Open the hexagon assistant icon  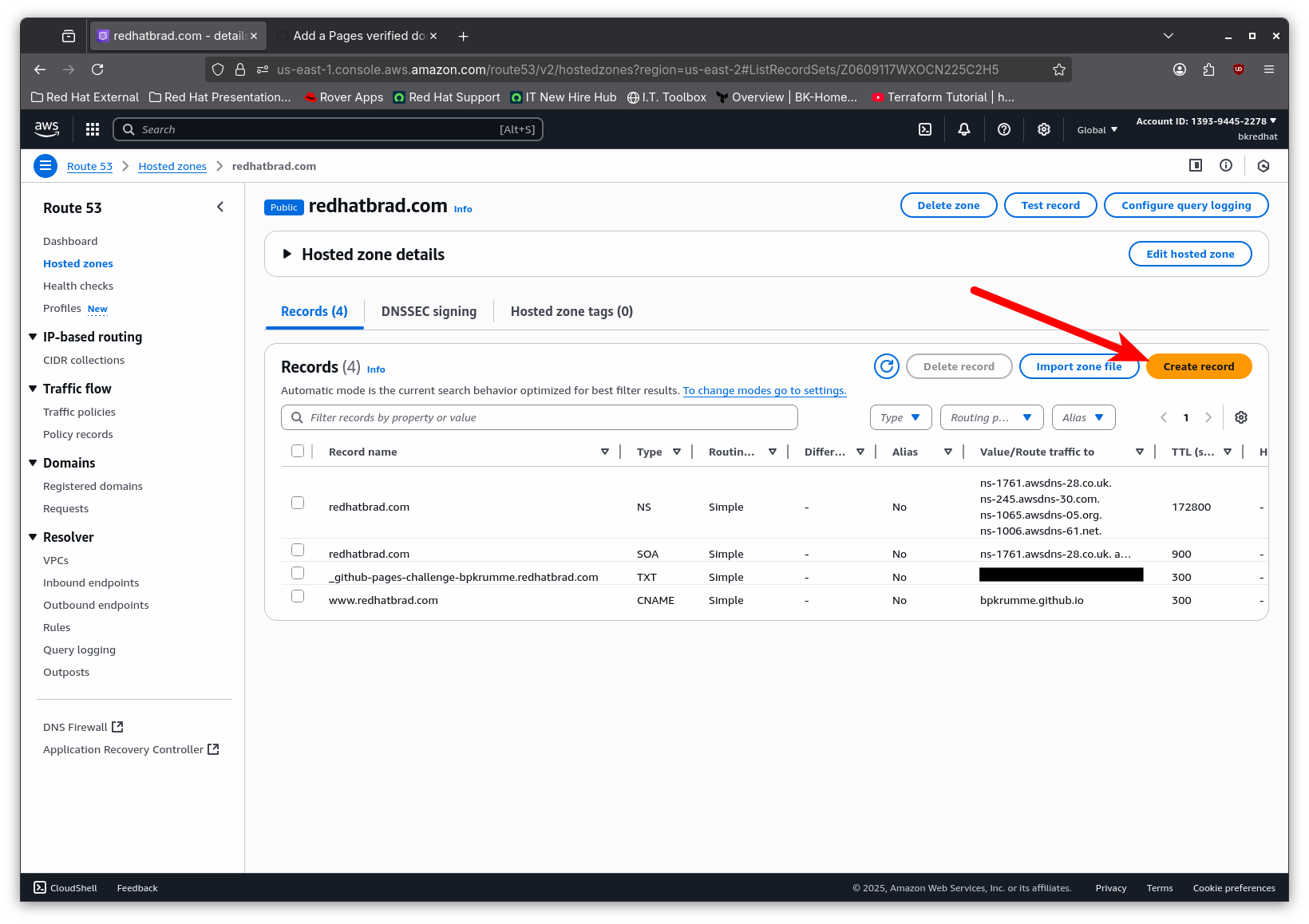point(1264,166)
